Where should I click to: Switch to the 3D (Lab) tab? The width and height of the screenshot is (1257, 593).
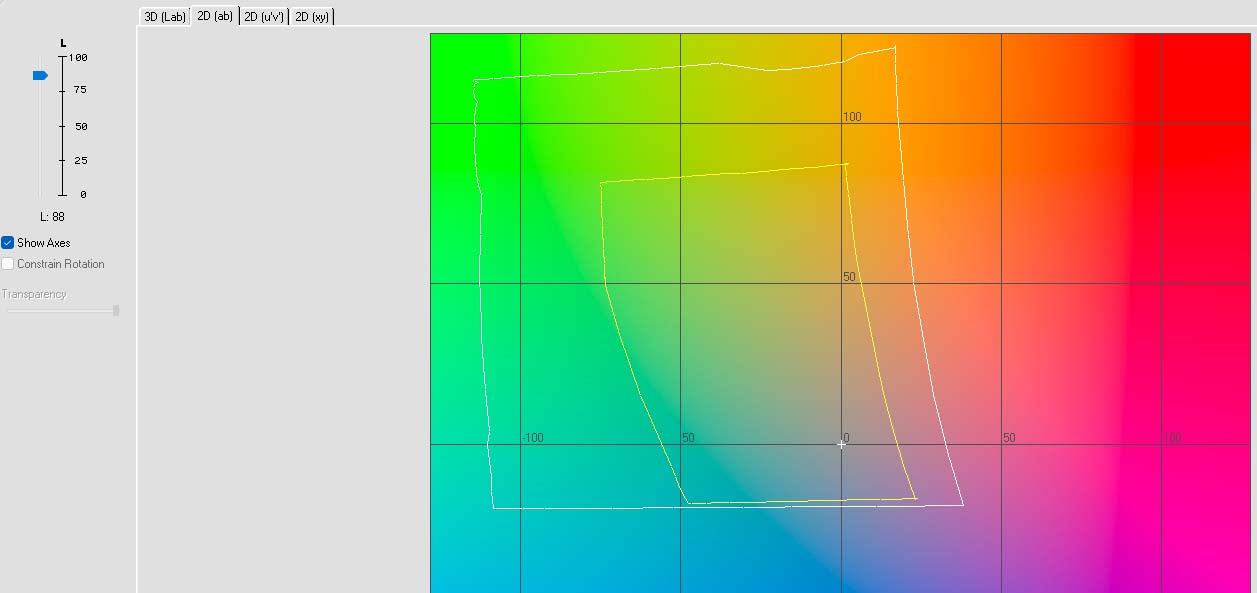click(x=164, y=17)
